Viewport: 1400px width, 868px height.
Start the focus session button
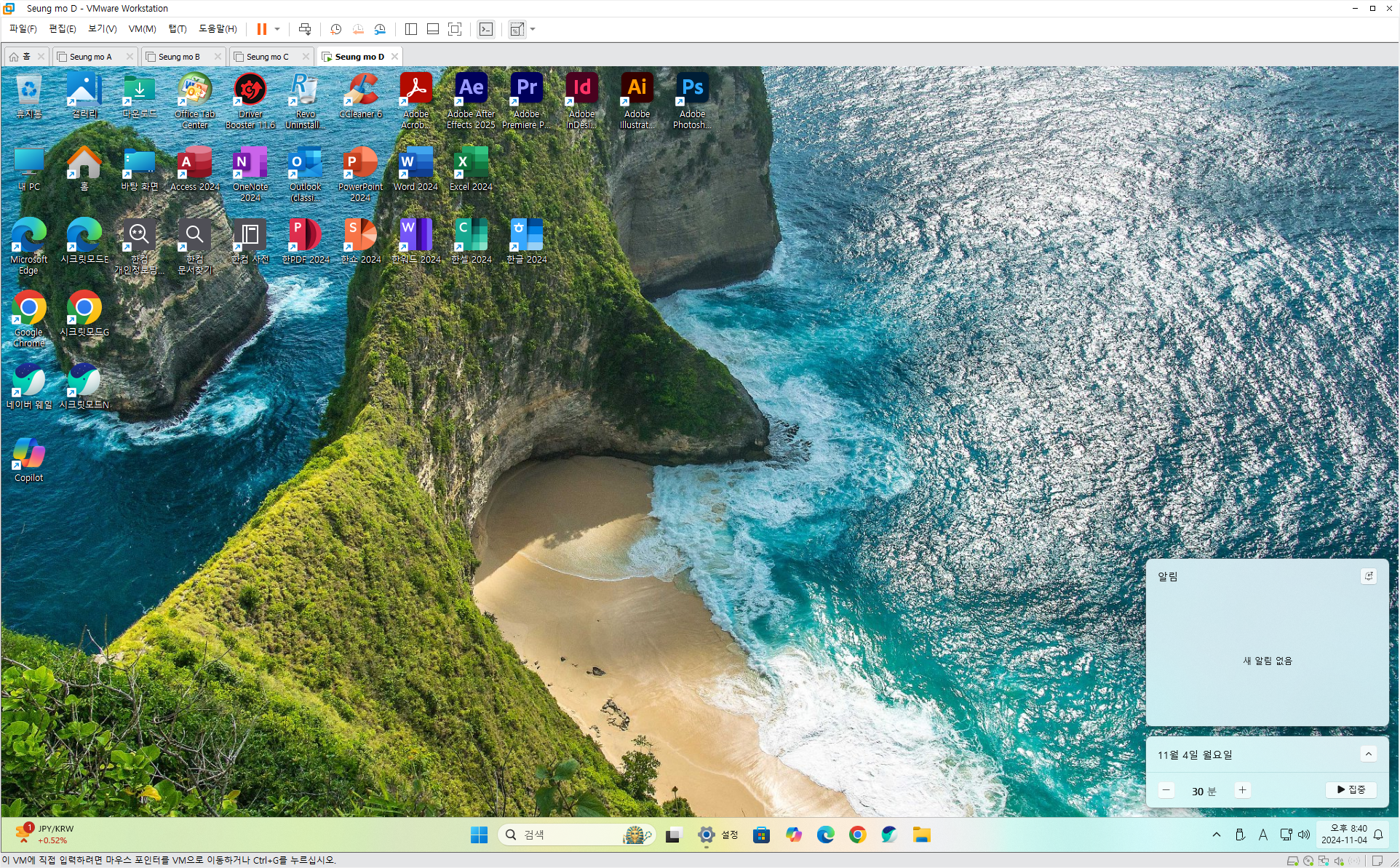(x=1351, y=790)
